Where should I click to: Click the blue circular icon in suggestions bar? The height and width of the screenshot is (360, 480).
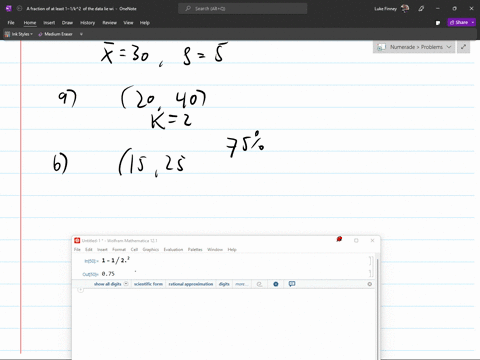[276, 284]
